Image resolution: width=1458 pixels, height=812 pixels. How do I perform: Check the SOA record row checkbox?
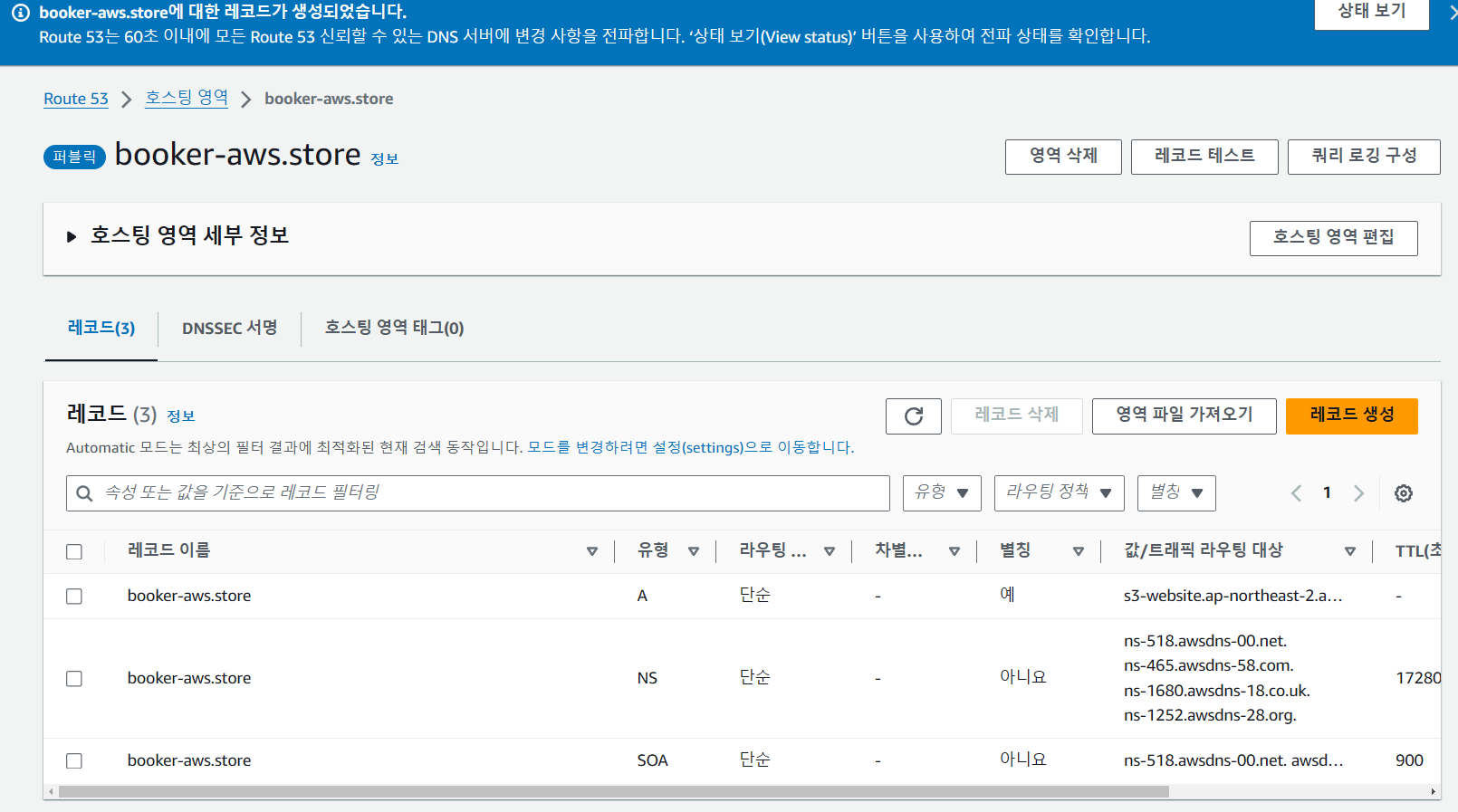[74, 761]
